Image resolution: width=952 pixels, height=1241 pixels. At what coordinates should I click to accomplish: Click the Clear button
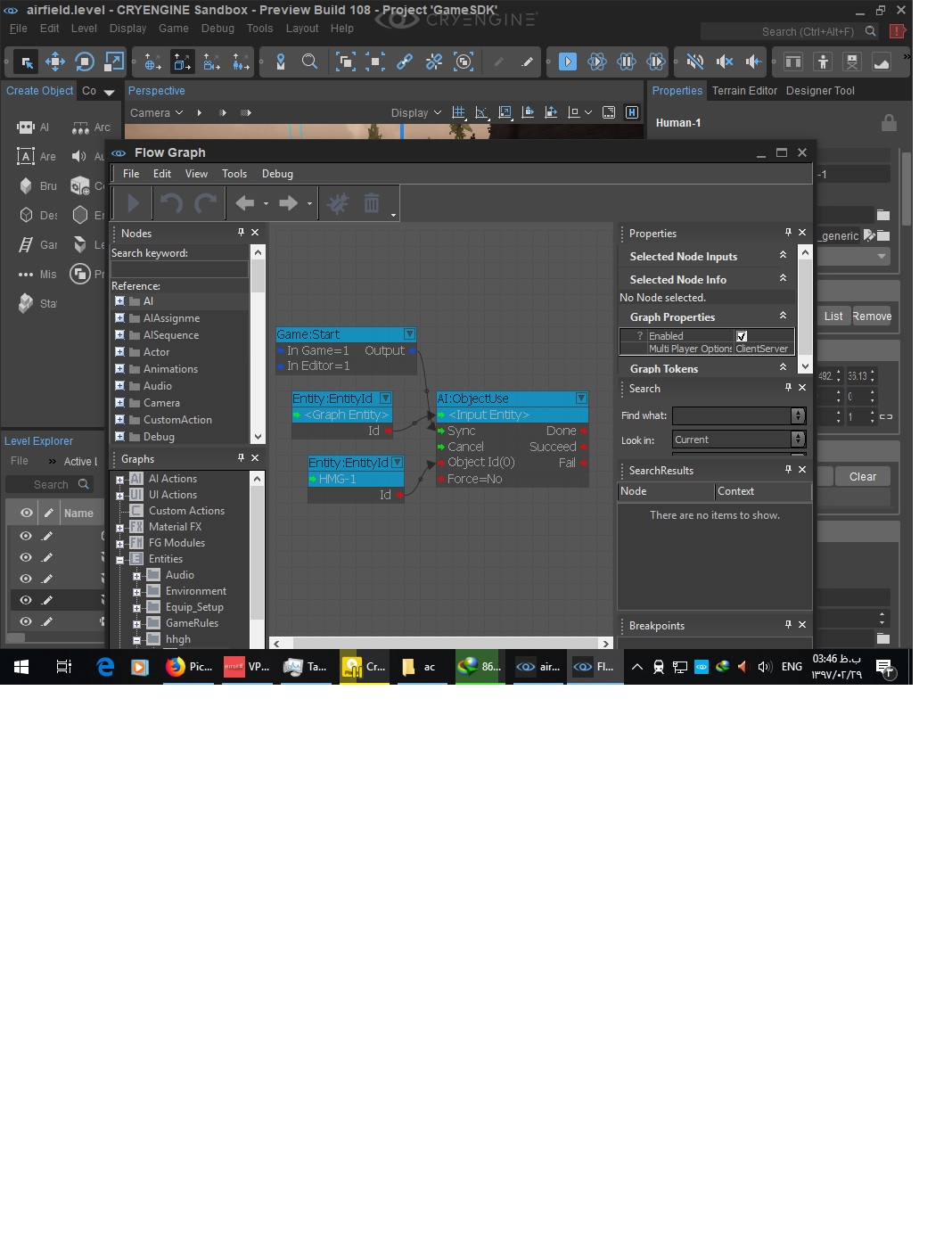click(863, 477)
